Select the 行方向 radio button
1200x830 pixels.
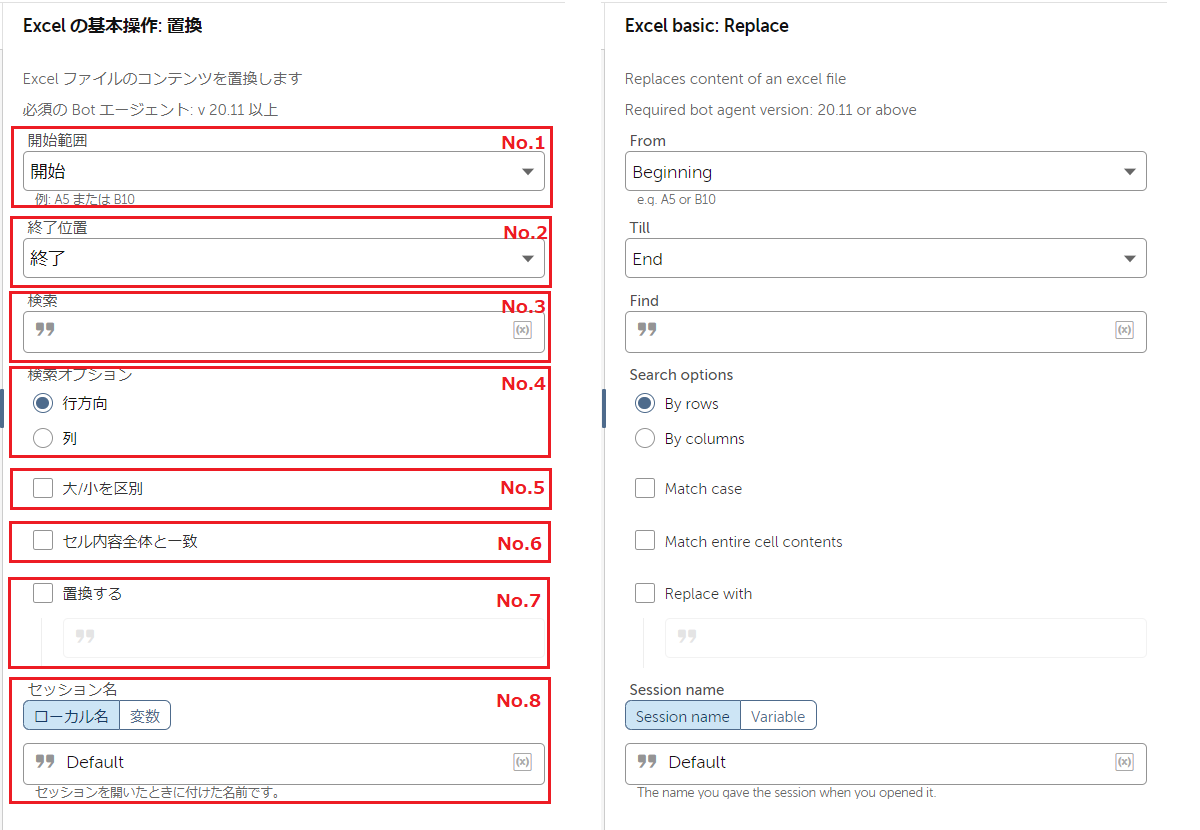(x=43, y=404)
